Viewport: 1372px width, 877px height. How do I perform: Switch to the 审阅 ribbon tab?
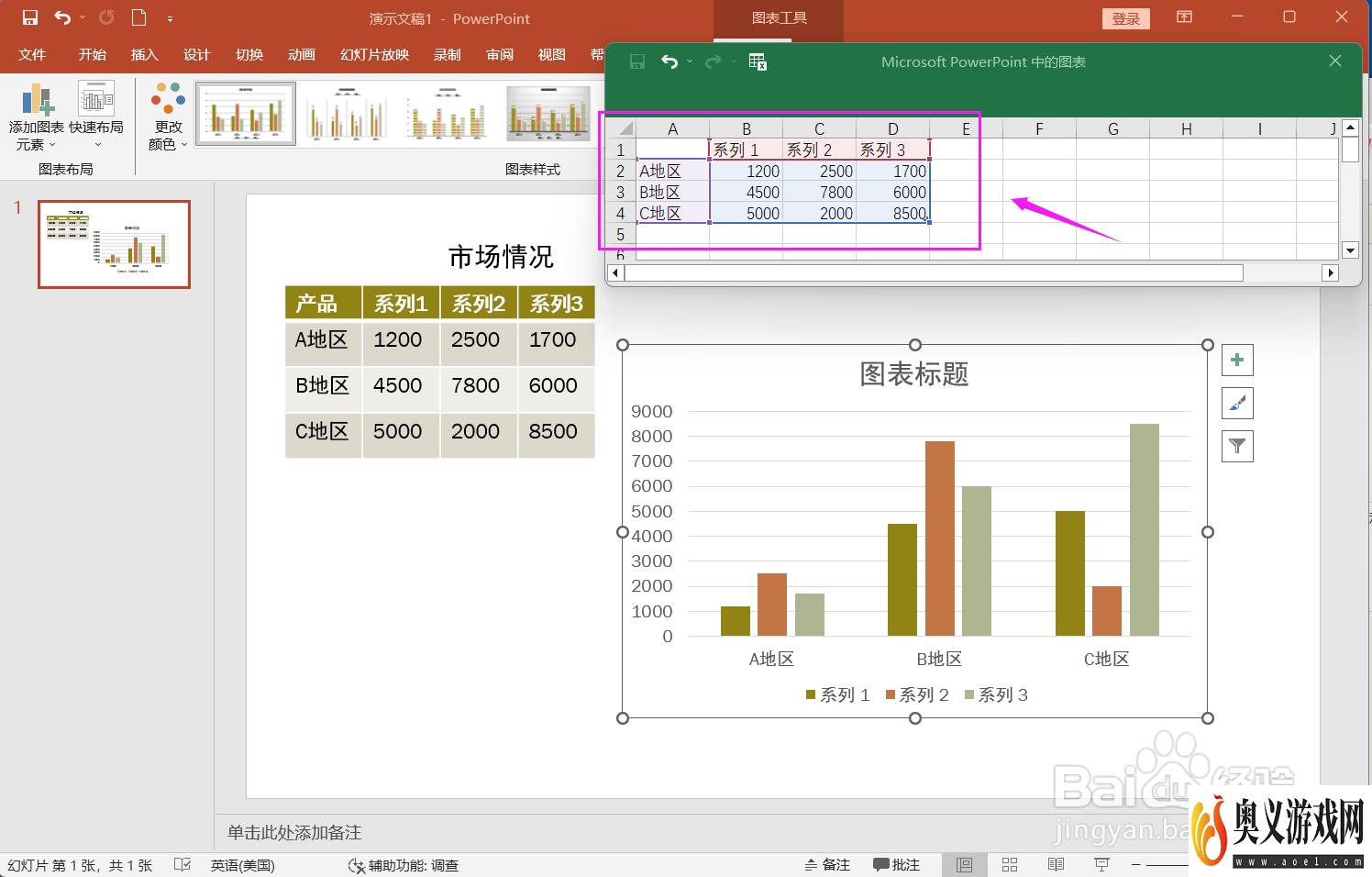point(500,55)
